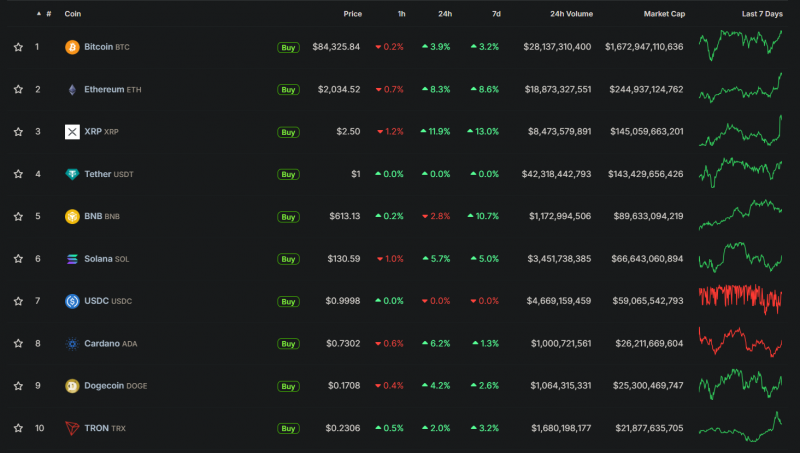
Task: Click the XRP logo icon
Action: click(x=72, y=132)
